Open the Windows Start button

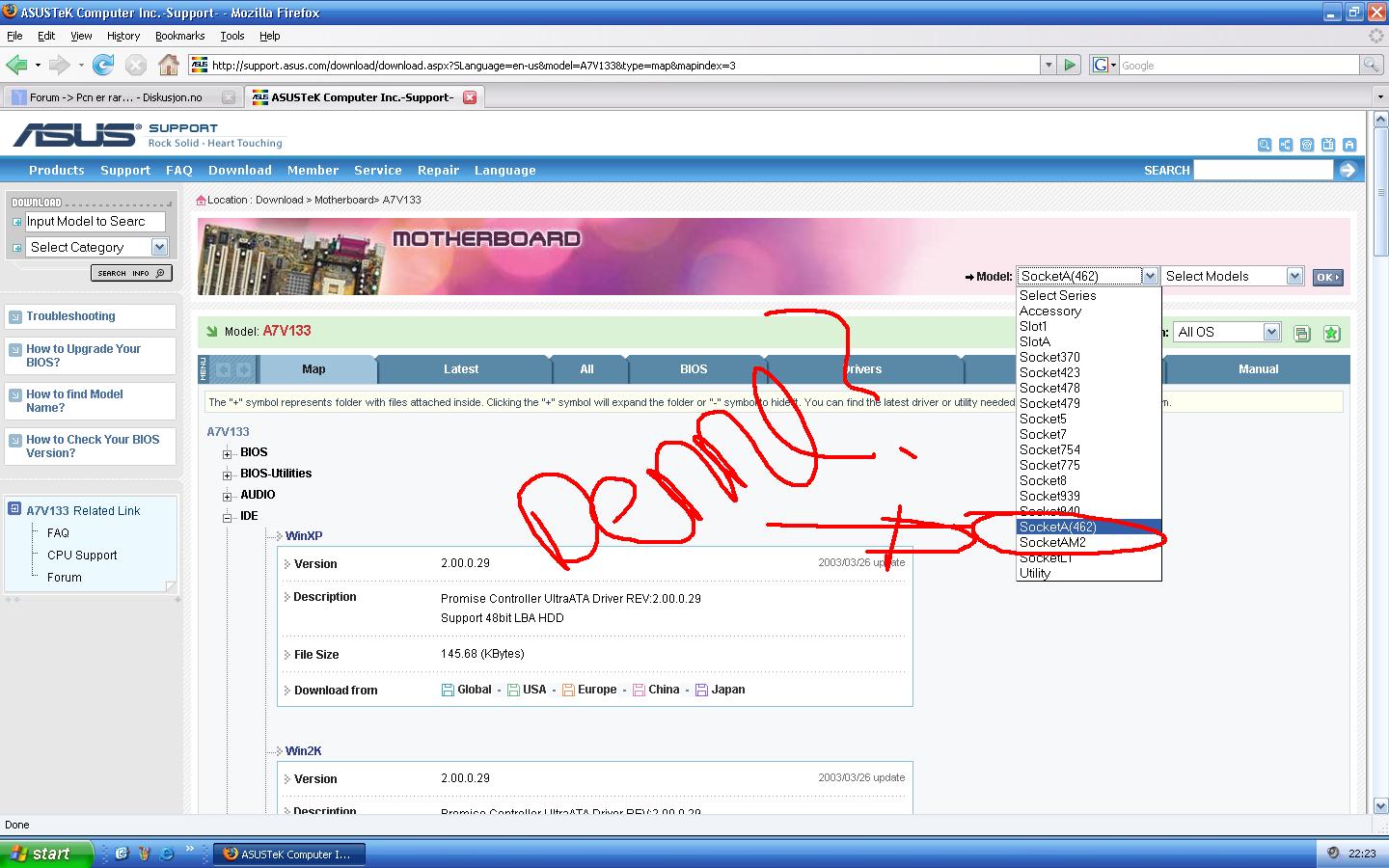coord(47,854)
